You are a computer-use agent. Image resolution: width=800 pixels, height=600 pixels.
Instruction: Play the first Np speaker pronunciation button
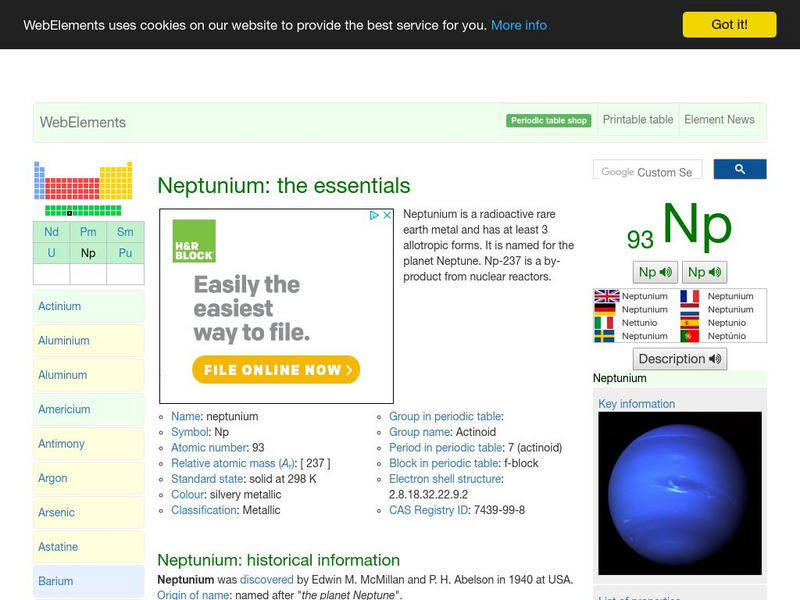[x=655, y=272]
